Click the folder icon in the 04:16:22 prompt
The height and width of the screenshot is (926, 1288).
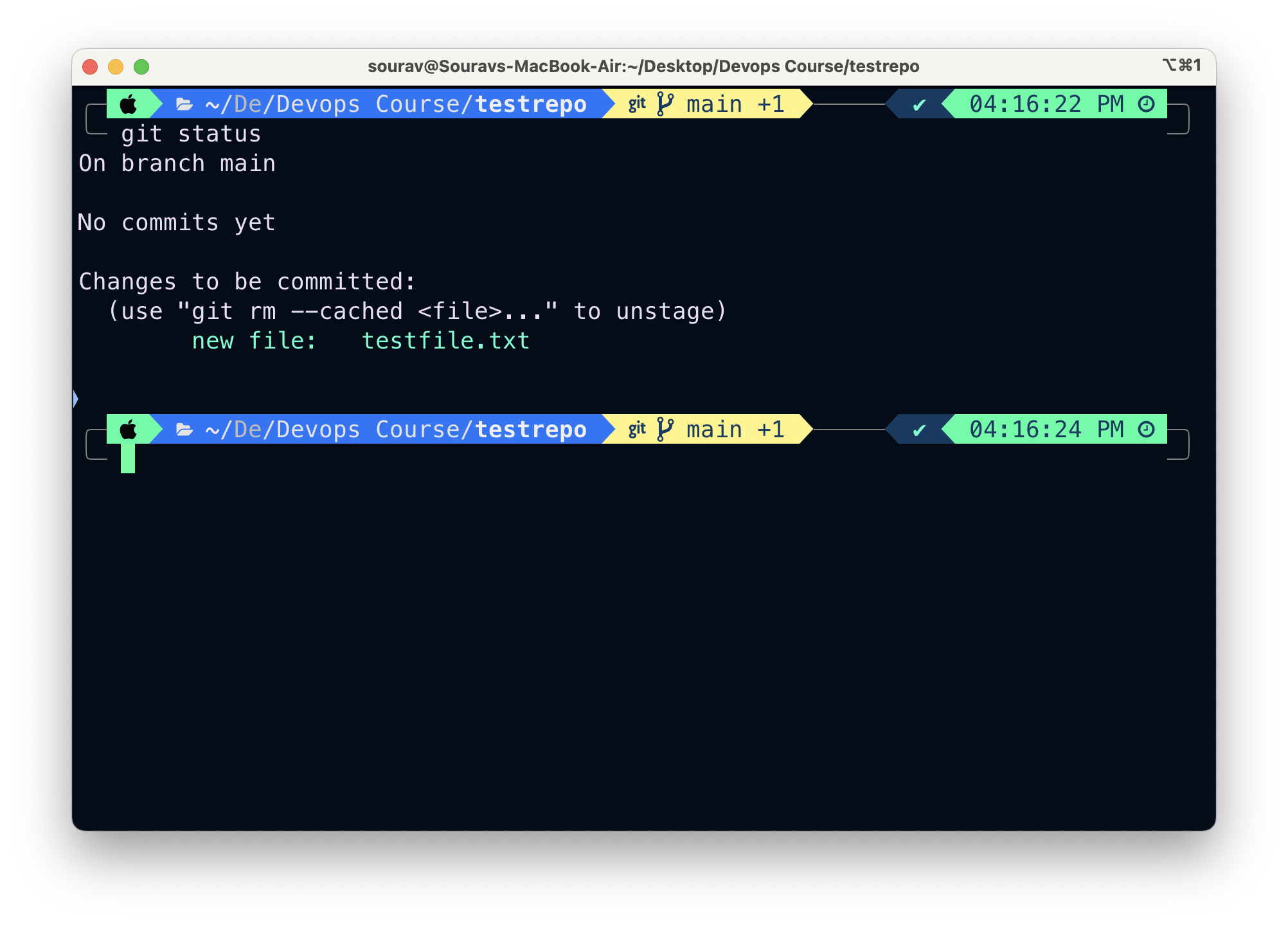click(184, 104)
